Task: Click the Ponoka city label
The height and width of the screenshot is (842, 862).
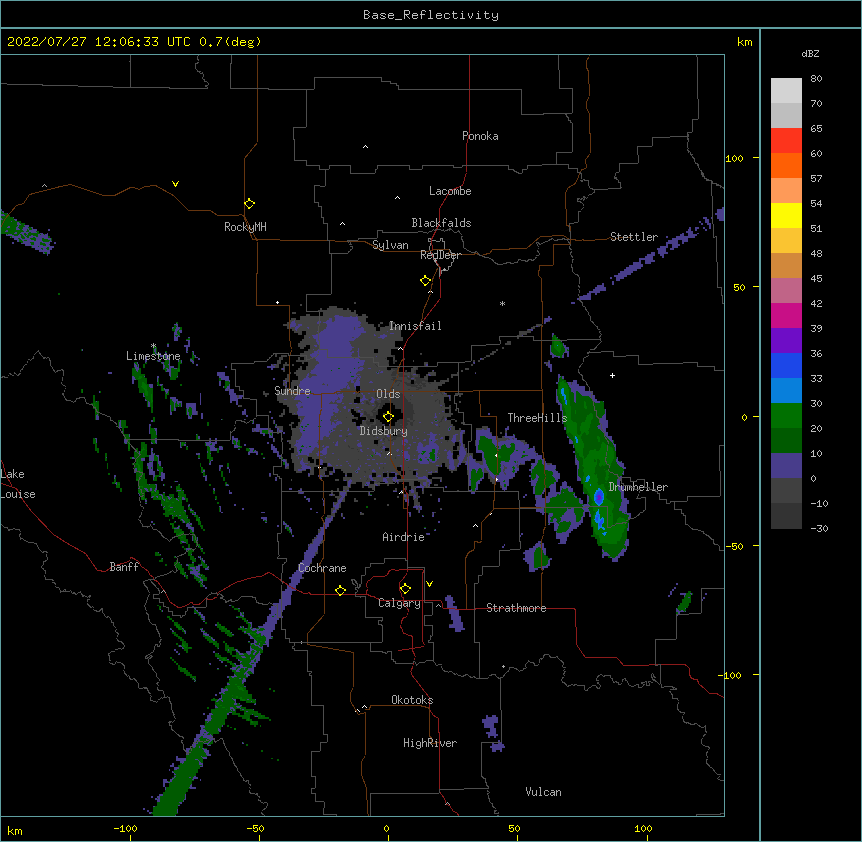Action: [480, 136]
